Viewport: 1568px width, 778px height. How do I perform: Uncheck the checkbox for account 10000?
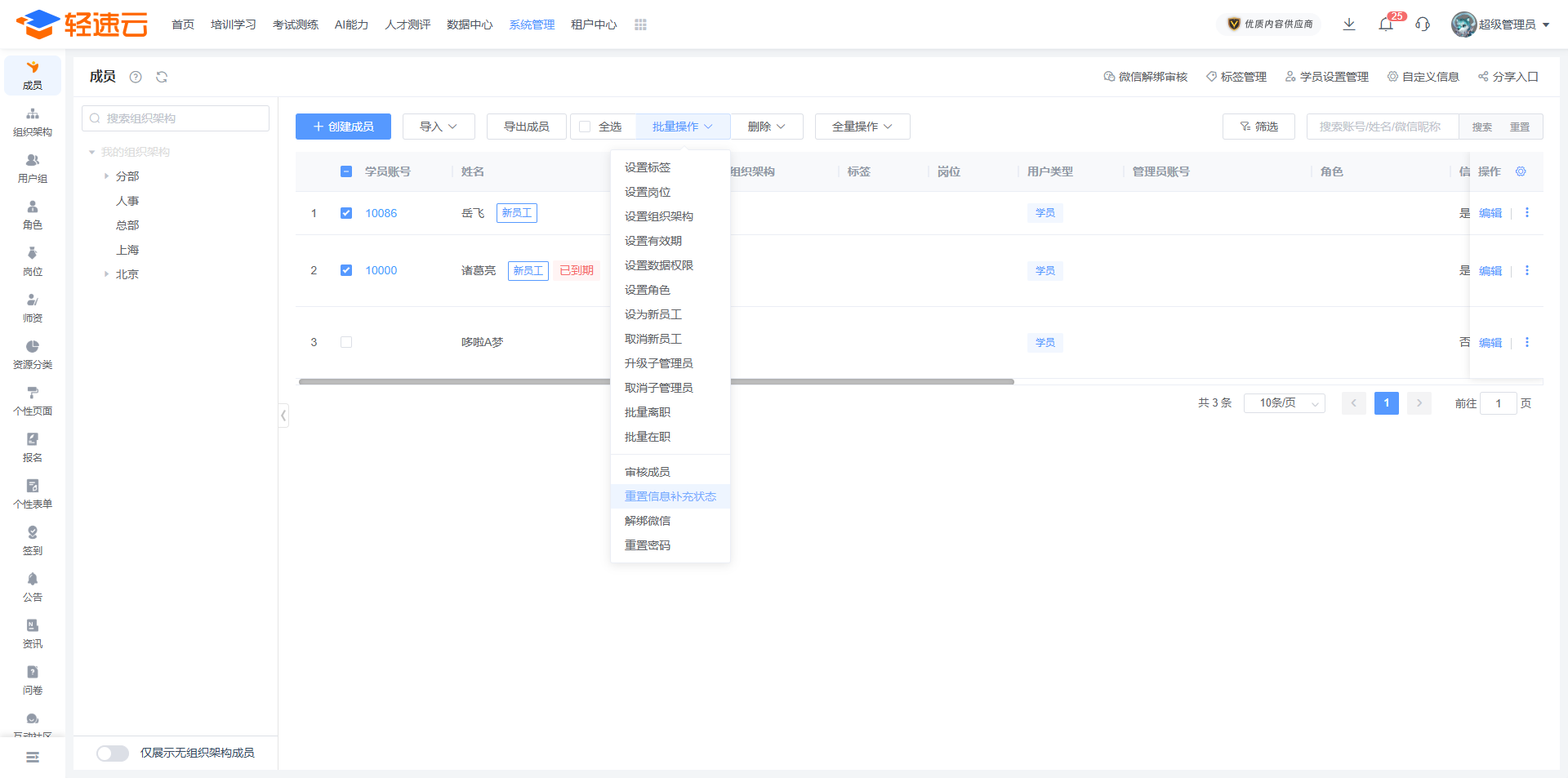(x=346, y=270)
